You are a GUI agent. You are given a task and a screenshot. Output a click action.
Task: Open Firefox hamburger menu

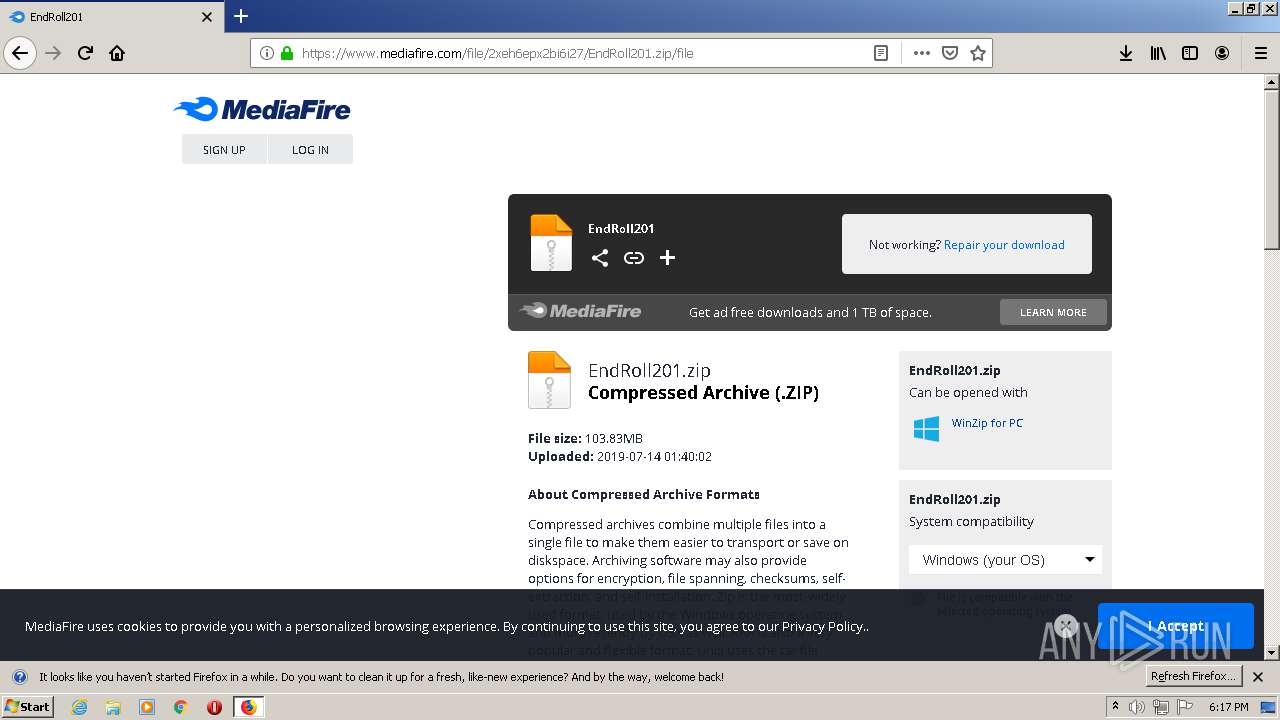click(x=1260, y=53)
